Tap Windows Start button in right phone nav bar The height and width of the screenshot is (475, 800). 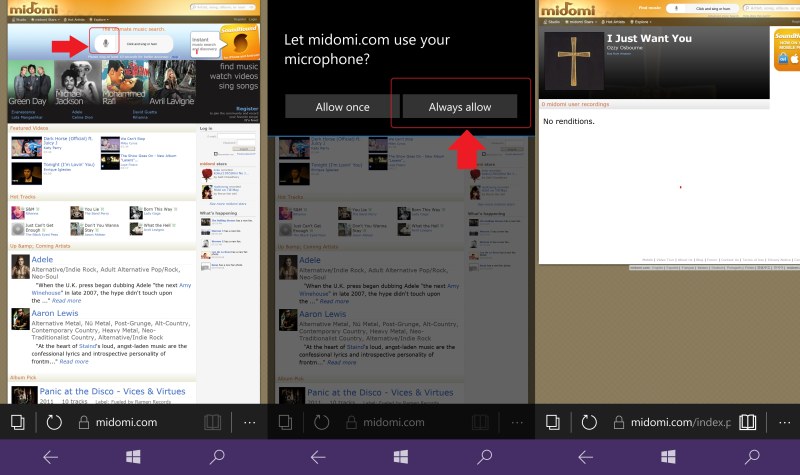668,457
